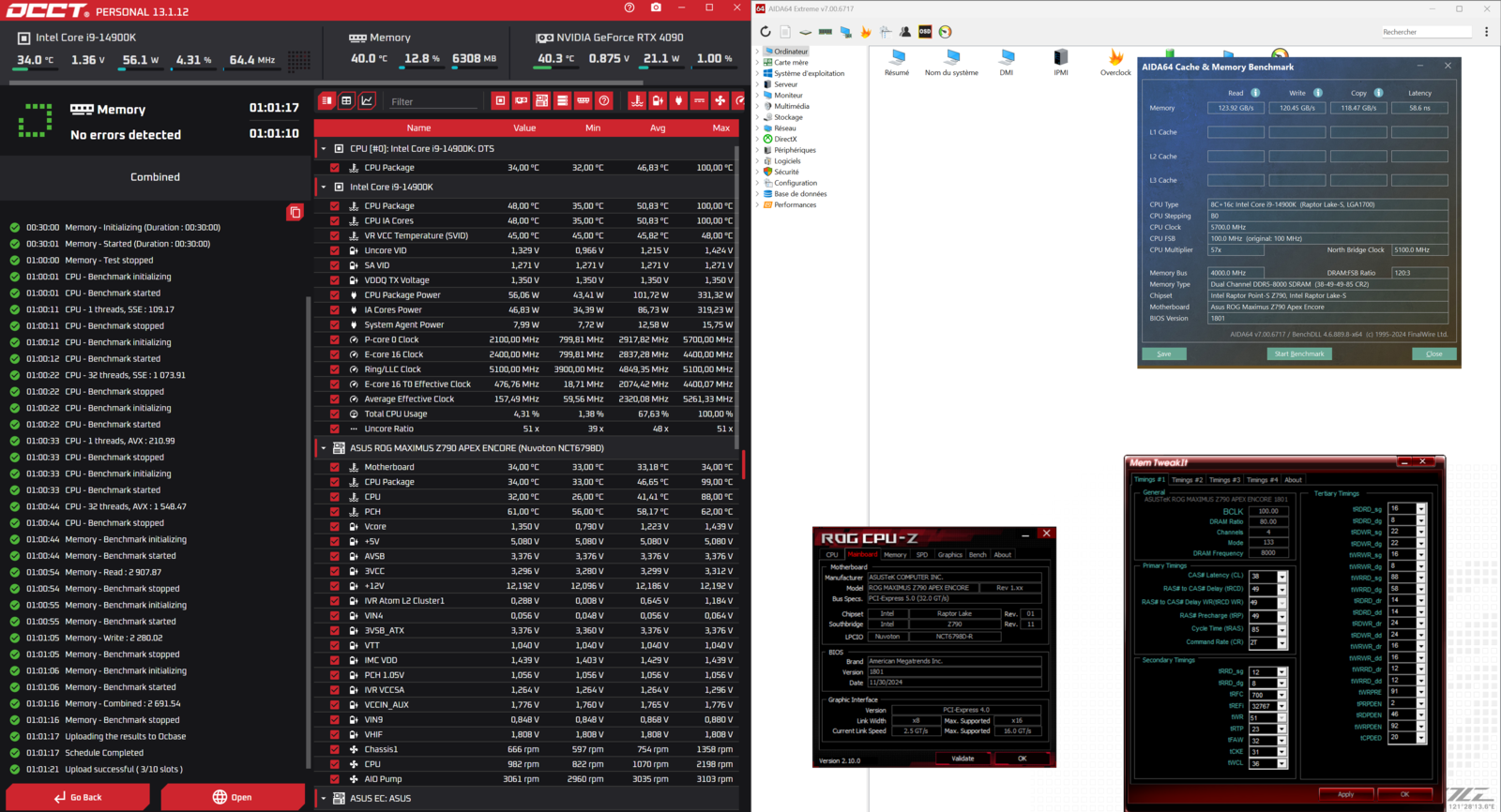Click Validate button in ROG CPU-Z

click(x=963, y=759)
